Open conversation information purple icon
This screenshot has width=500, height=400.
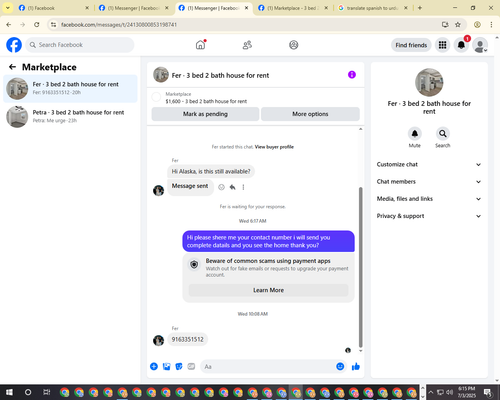pos(352,75)
